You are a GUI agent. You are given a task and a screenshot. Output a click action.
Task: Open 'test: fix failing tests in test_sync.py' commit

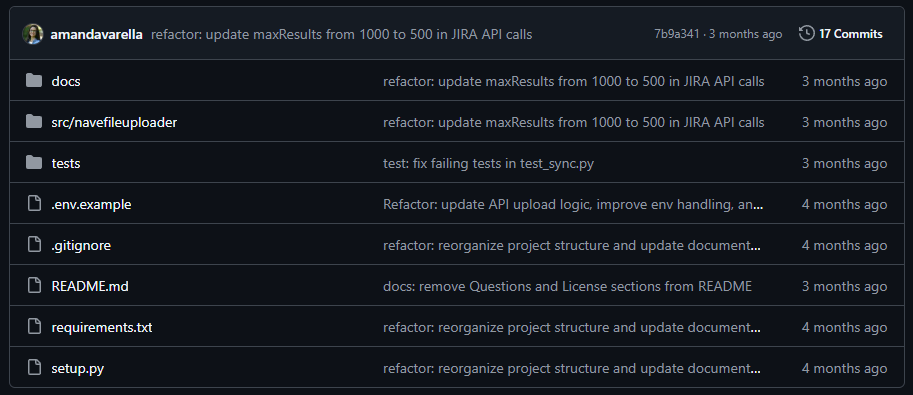pos(488,163)
